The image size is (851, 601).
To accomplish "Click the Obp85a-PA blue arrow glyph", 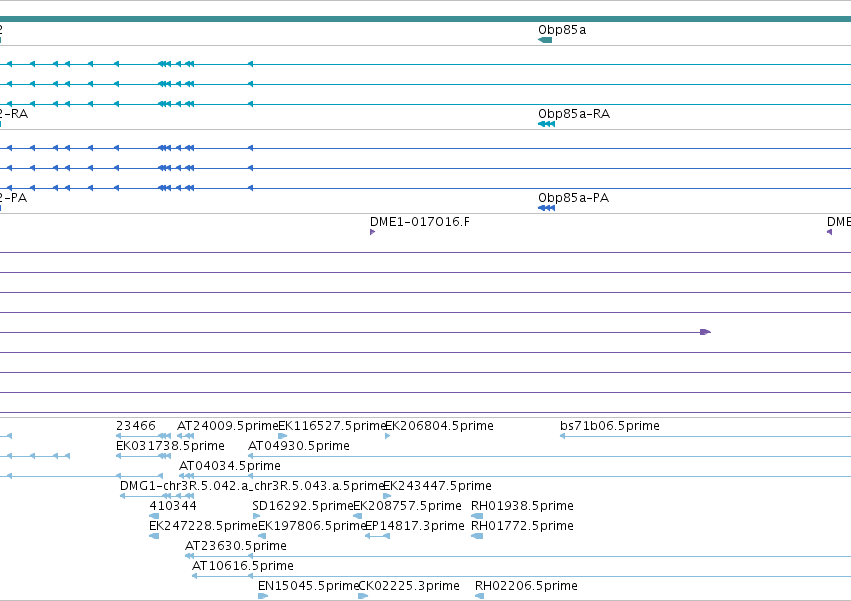I will (547, 208).
